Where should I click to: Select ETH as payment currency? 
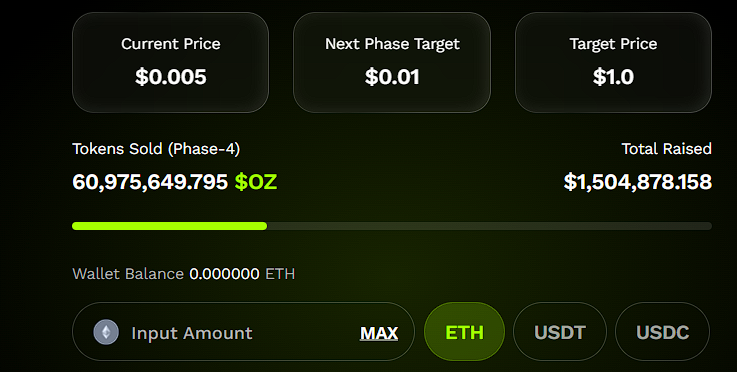point(464,332)
